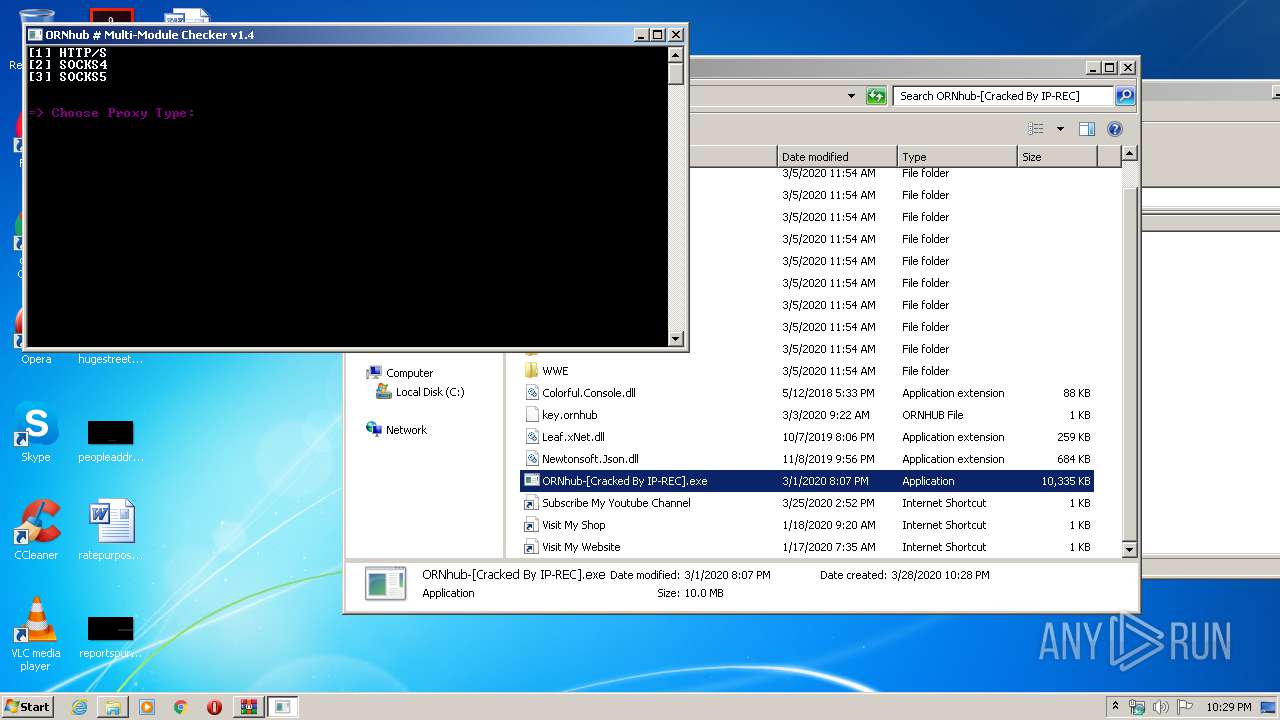This screenshot has width=1280, height=720.
Task: Click the volume speaker tray icon
Action: pyautogui.click(x=1161, y=707)
